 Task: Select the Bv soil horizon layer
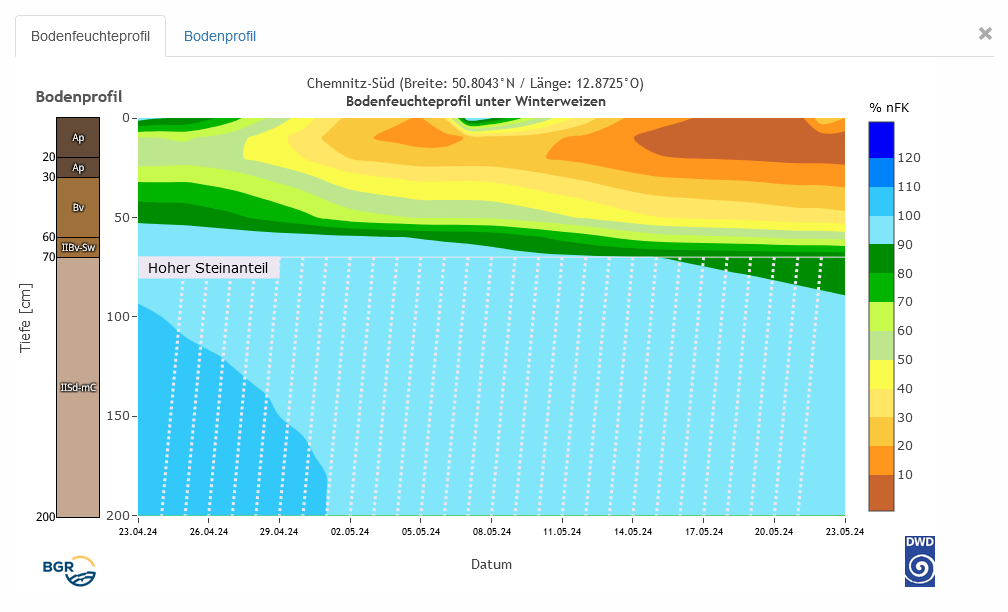[78, 207]
